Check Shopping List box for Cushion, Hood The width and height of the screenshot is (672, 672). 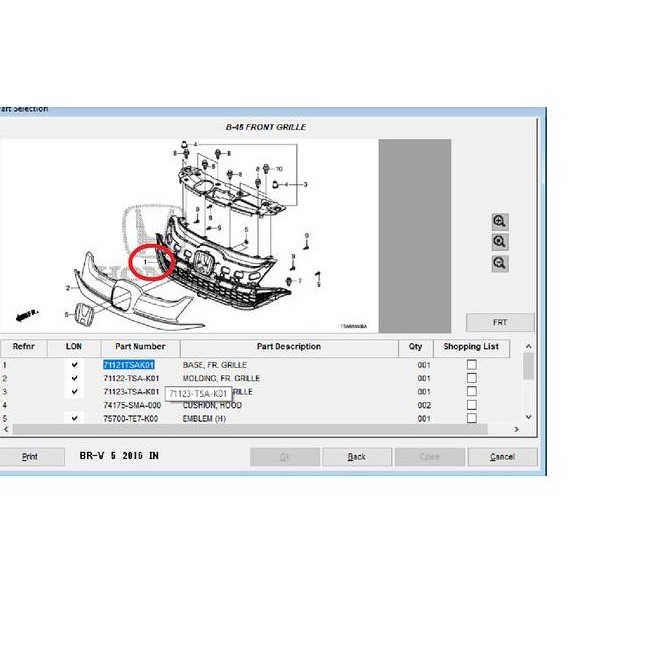coord(471,405)
